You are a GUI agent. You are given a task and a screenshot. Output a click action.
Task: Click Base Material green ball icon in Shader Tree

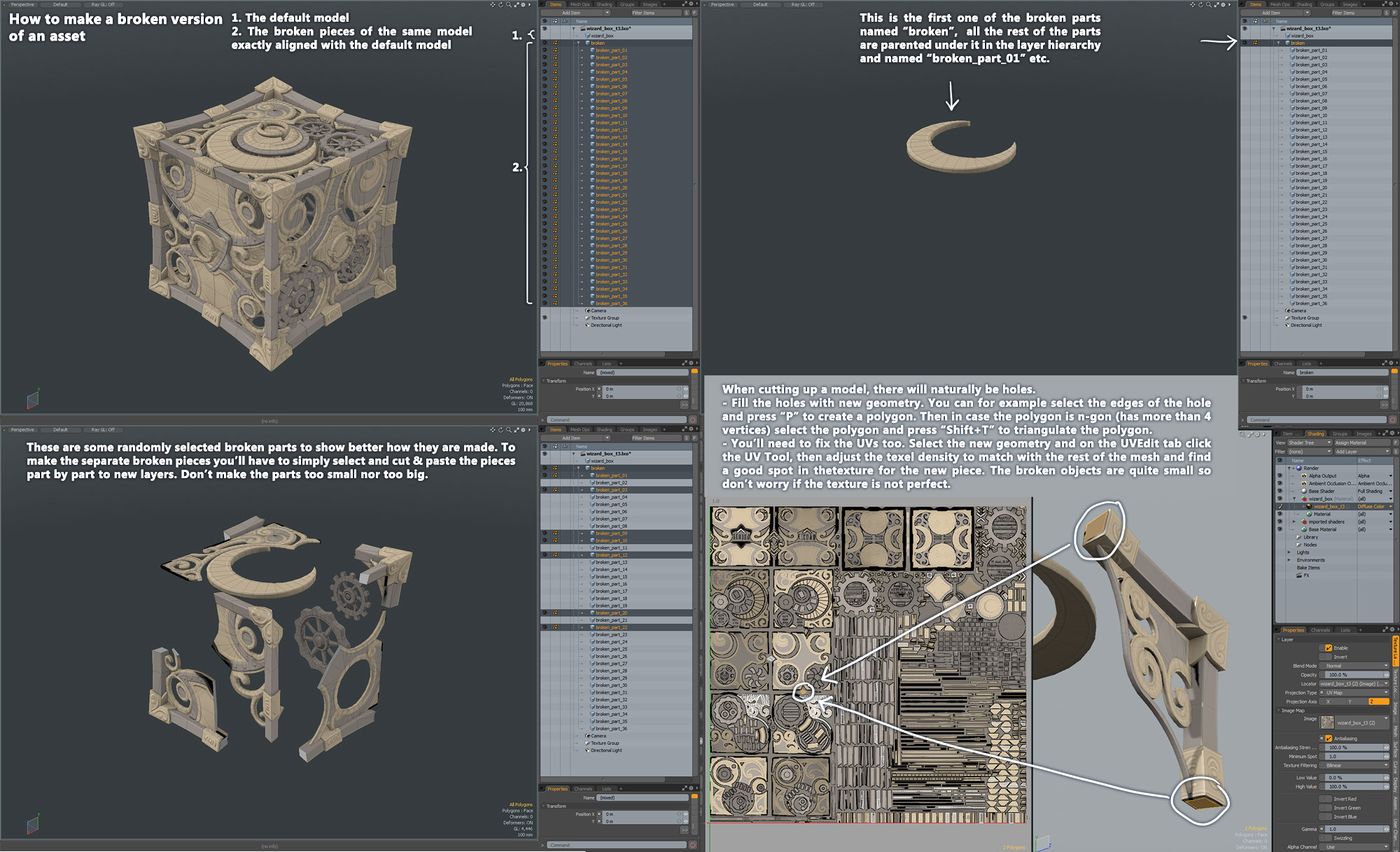click(x=1304, y=529)
